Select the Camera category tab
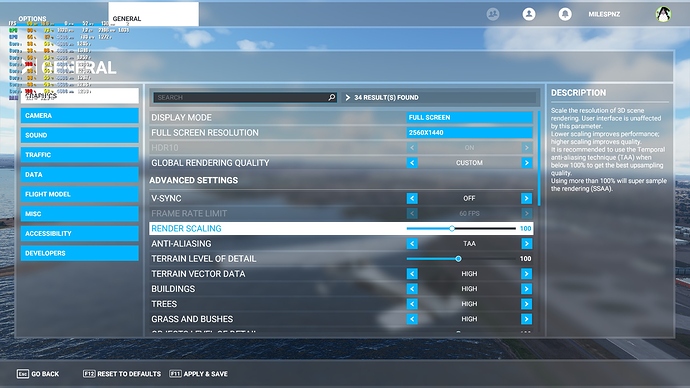The height and width of the screenshot is (388, 690). 80,116
